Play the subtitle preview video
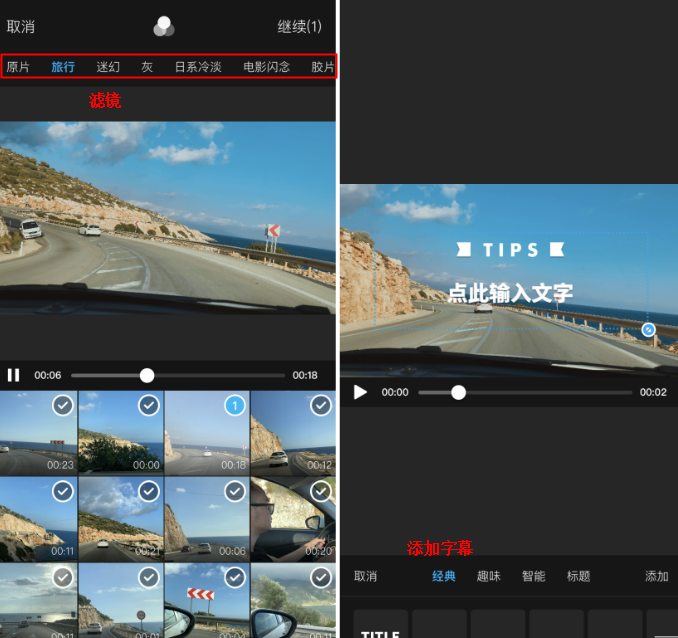 pyautogui.click(x=361, y=392)
